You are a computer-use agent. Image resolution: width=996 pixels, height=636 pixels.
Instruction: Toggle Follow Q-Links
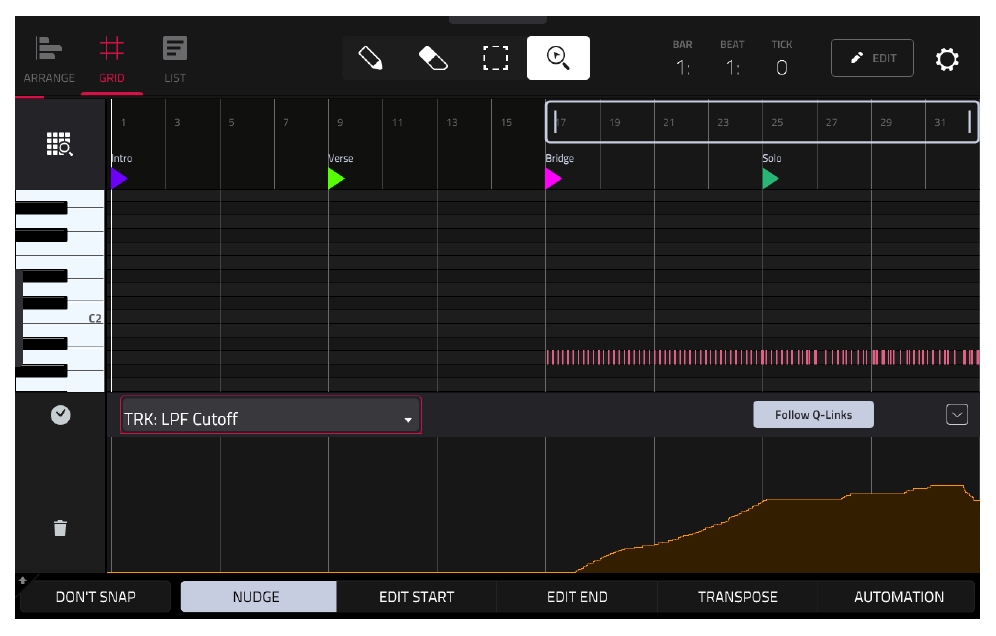pyautogui.click(x=813, y=415)
